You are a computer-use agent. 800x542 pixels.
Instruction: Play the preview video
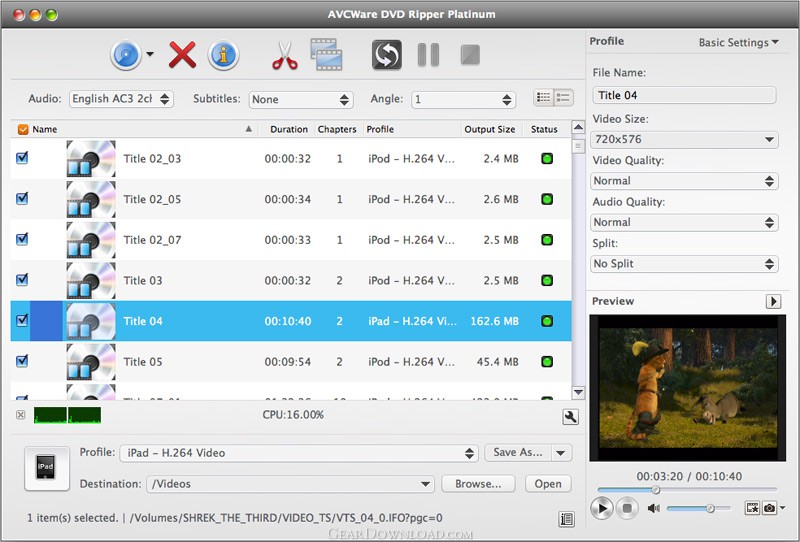[x=602, y=508]
